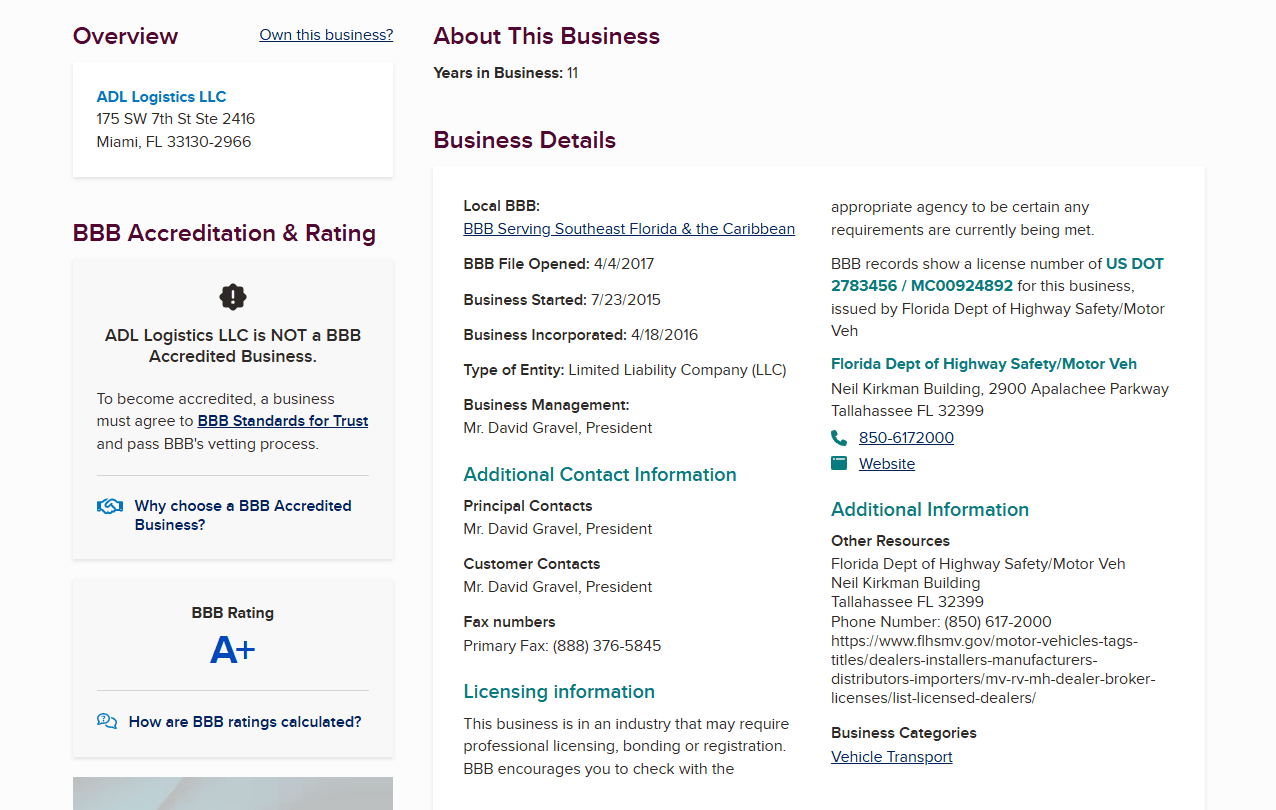Click the Florida Dept of Highway Safety/Motor Veh heading
This screenshot has width=1276, height=810.
(984, 364)
